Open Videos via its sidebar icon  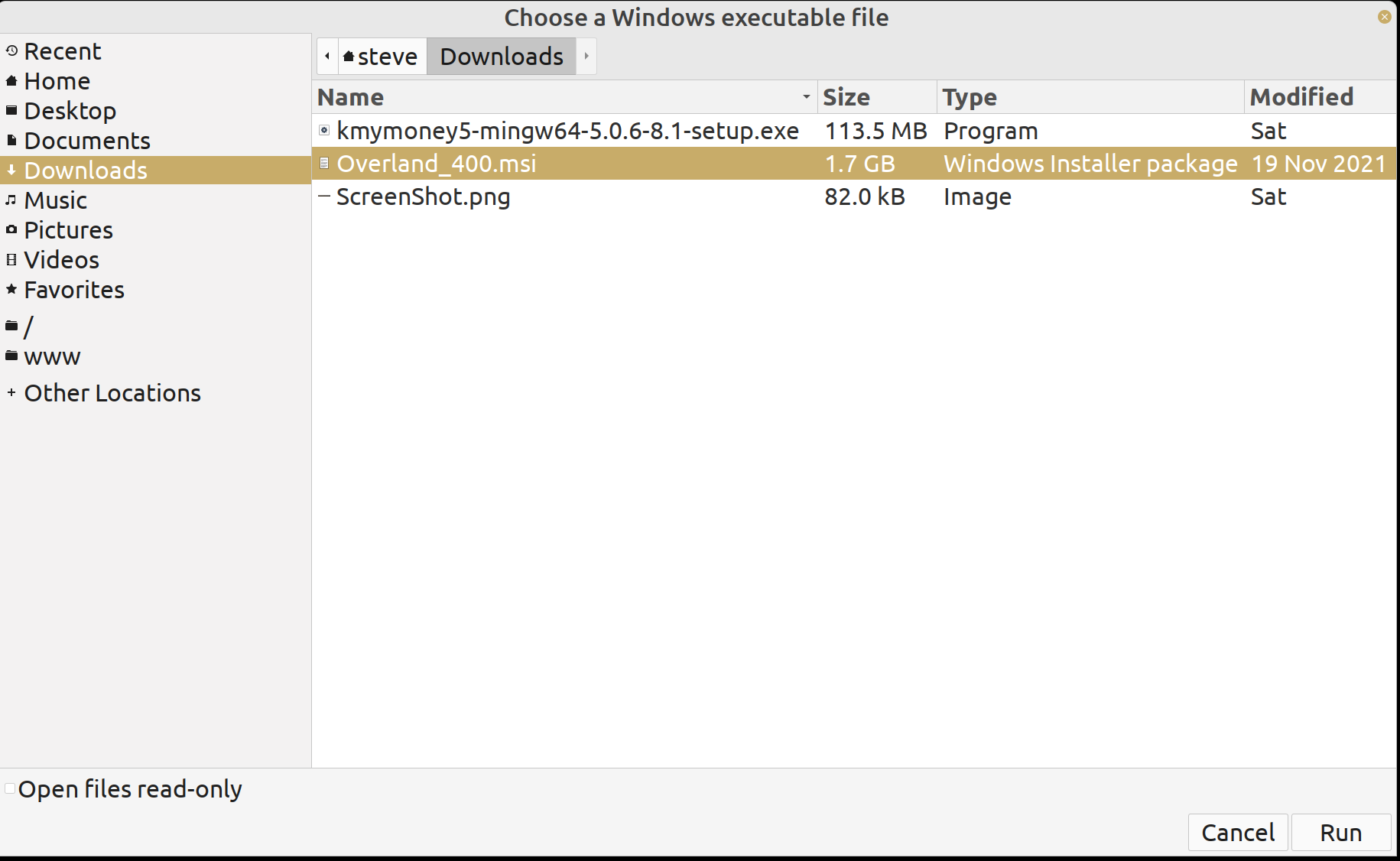click(x=11, y=259)
